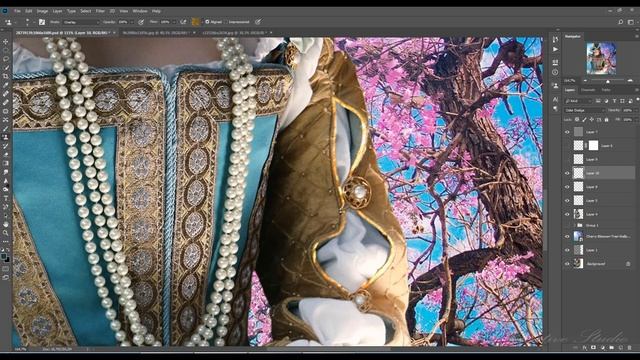Turn layer filtering on or off
The height and width of the screenshot is (360, 640).
637,100
